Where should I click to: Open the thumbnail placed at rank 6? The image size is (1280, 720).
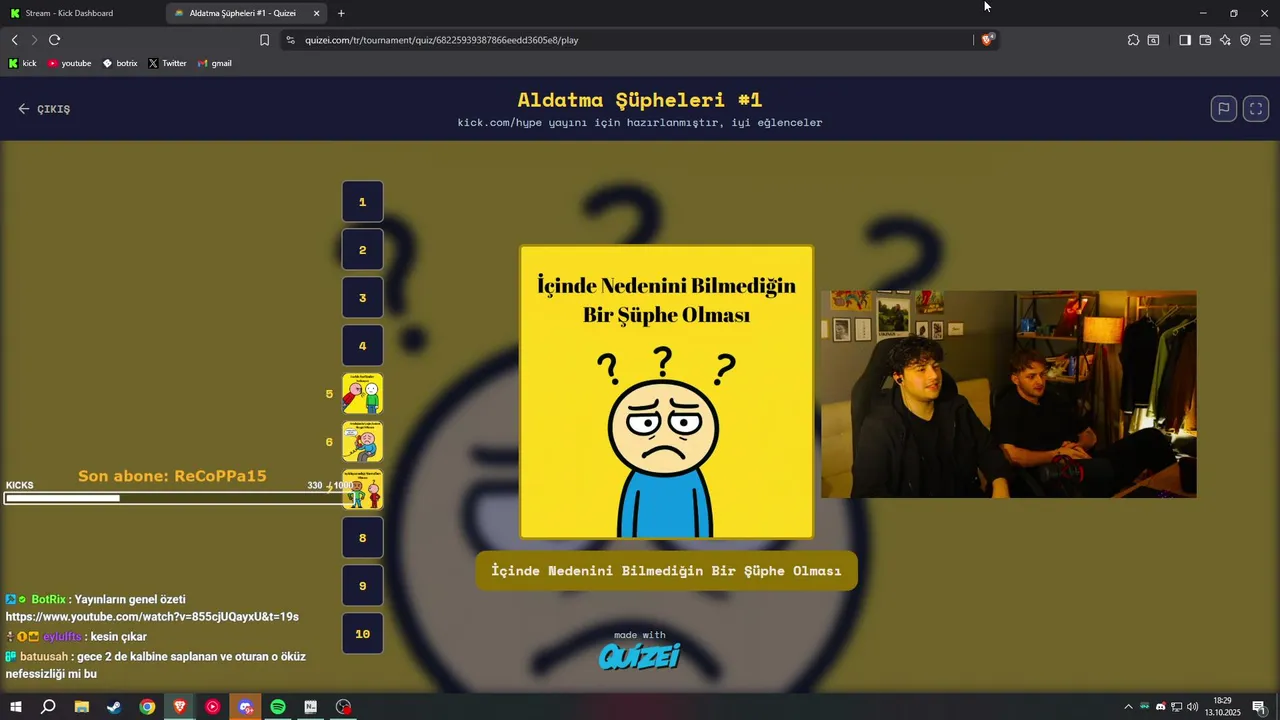tap(363, 442)
